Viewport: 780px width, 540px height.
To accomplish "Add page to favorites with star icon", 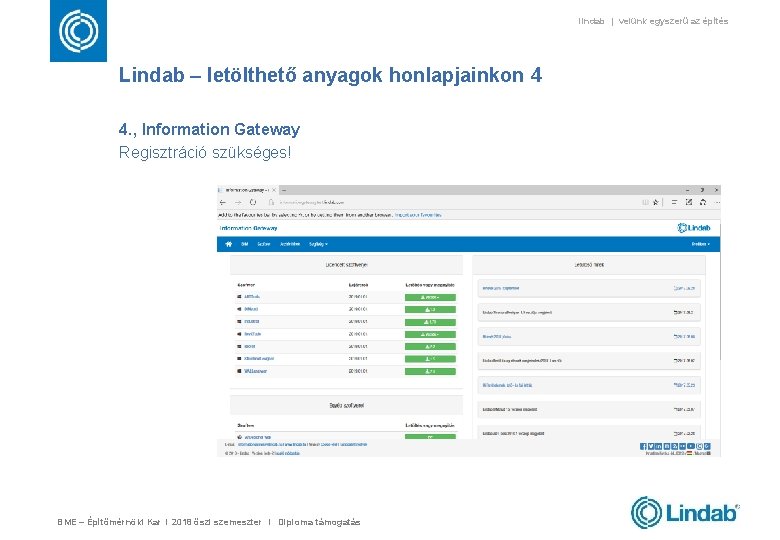I will point(656,202).
